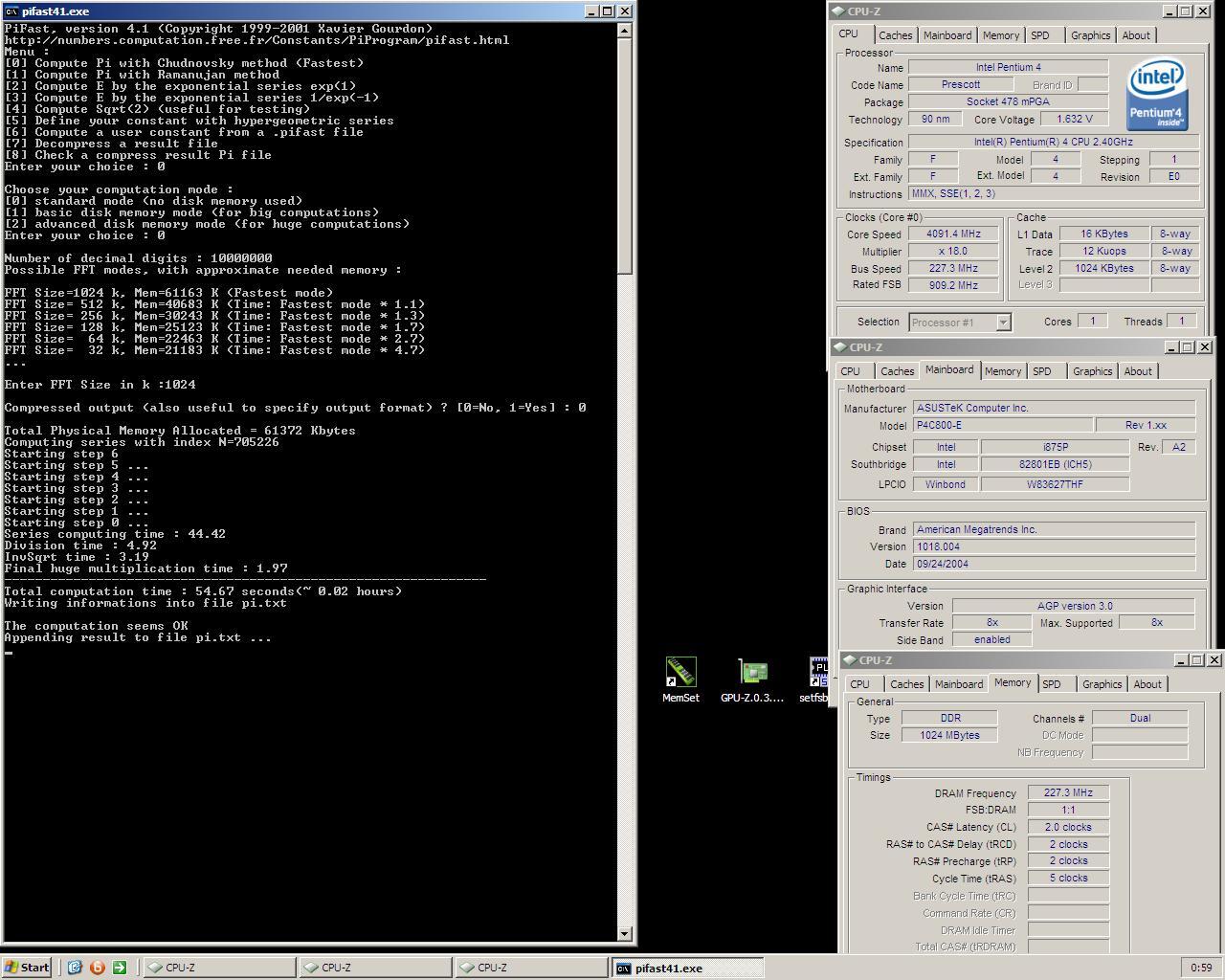This screenshot has height=980, width=1225.
Task: Activate pifast41.exe taskbar button
Action: click(x=687, y=968)
